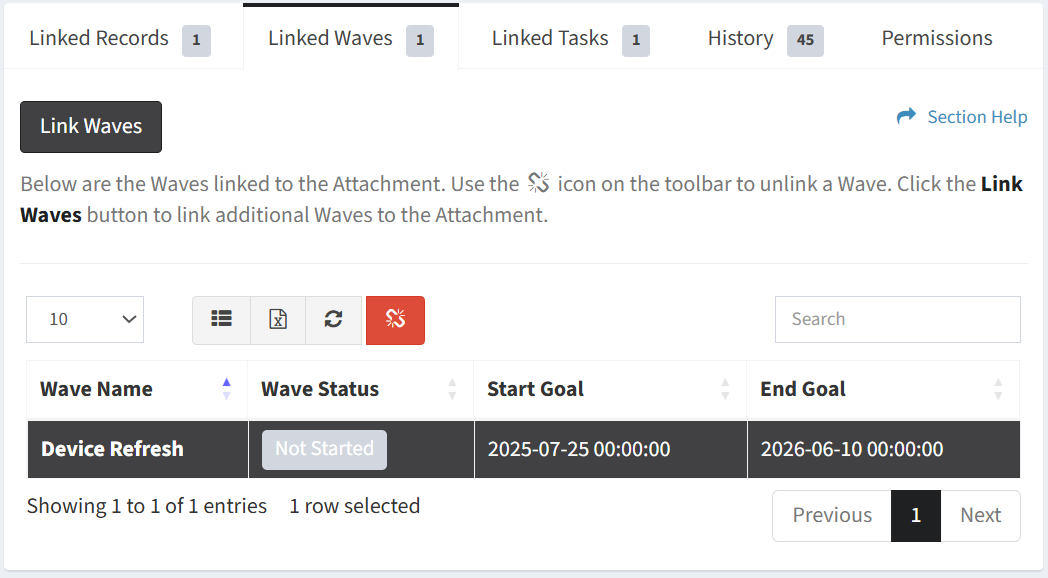
Task: Sort by End Goal column arrows
Action: (998, 389)
